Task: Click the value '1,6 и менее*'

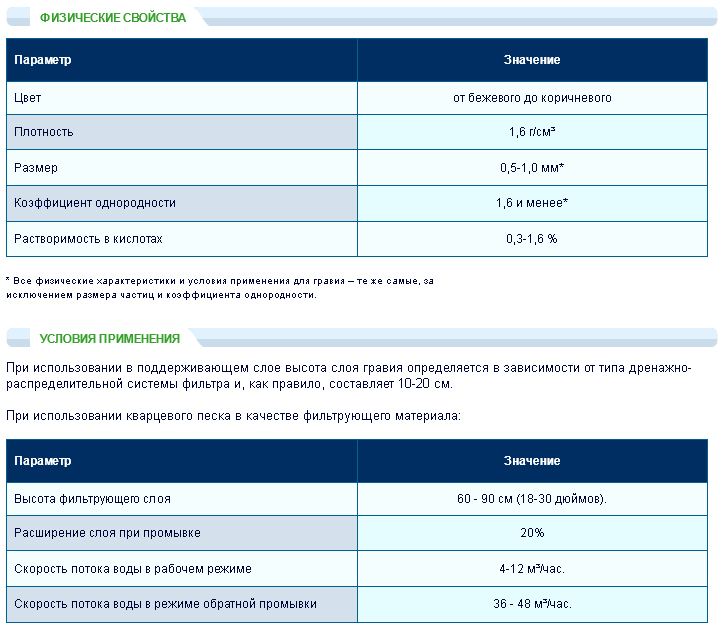Action: click(532, 203)
